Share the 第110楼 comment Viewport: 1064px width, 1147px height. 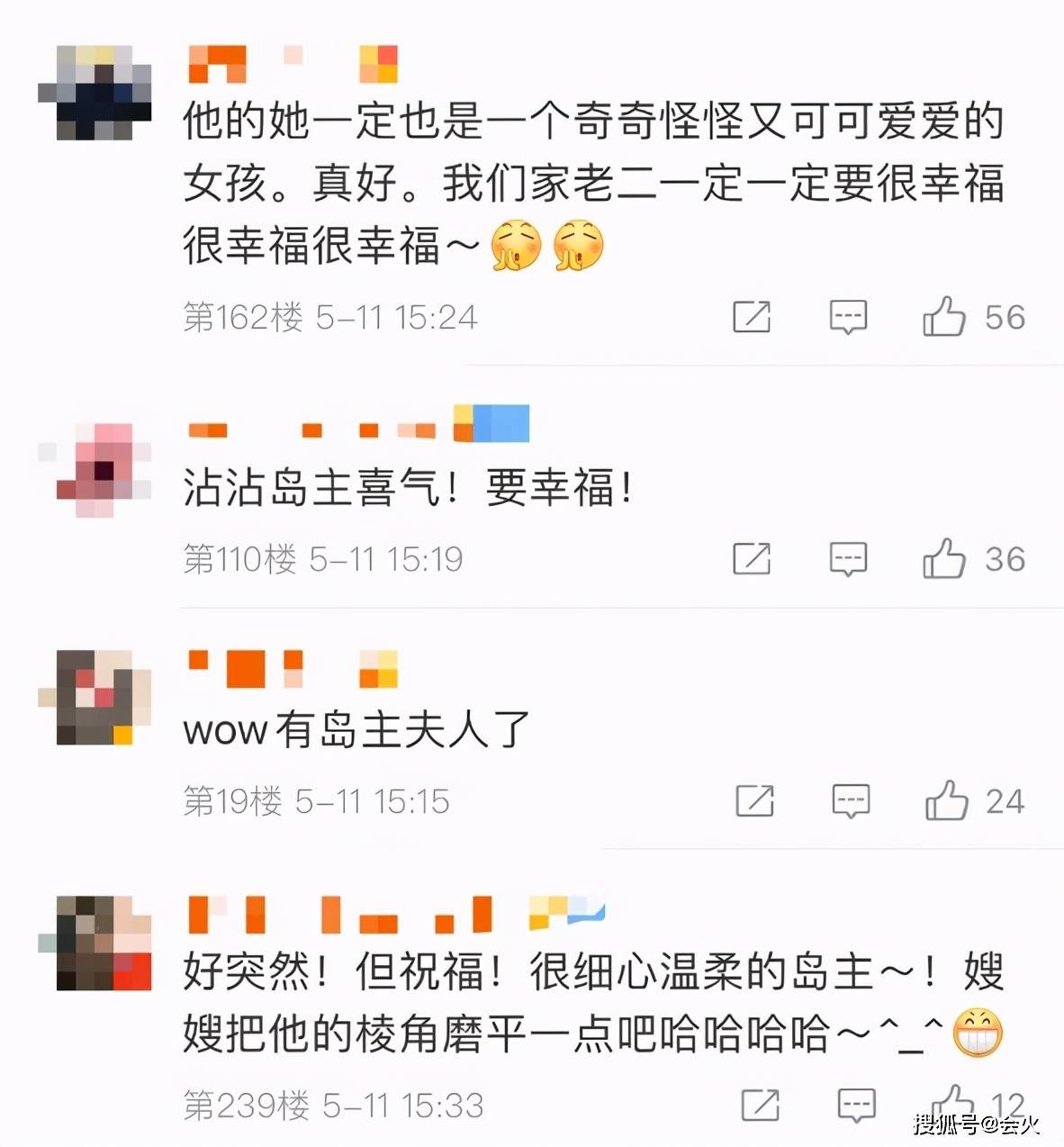coord(752,559)
